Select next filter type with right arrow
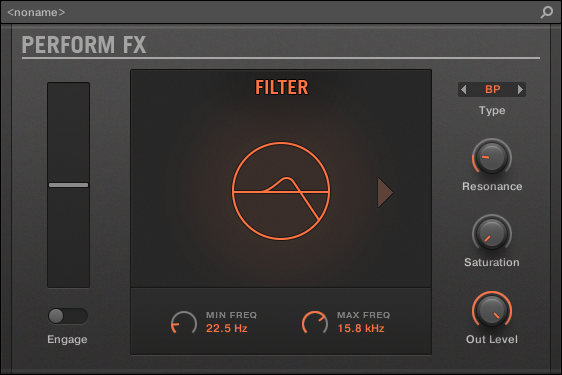Screen dimensions: 562x375 (520, 89)
